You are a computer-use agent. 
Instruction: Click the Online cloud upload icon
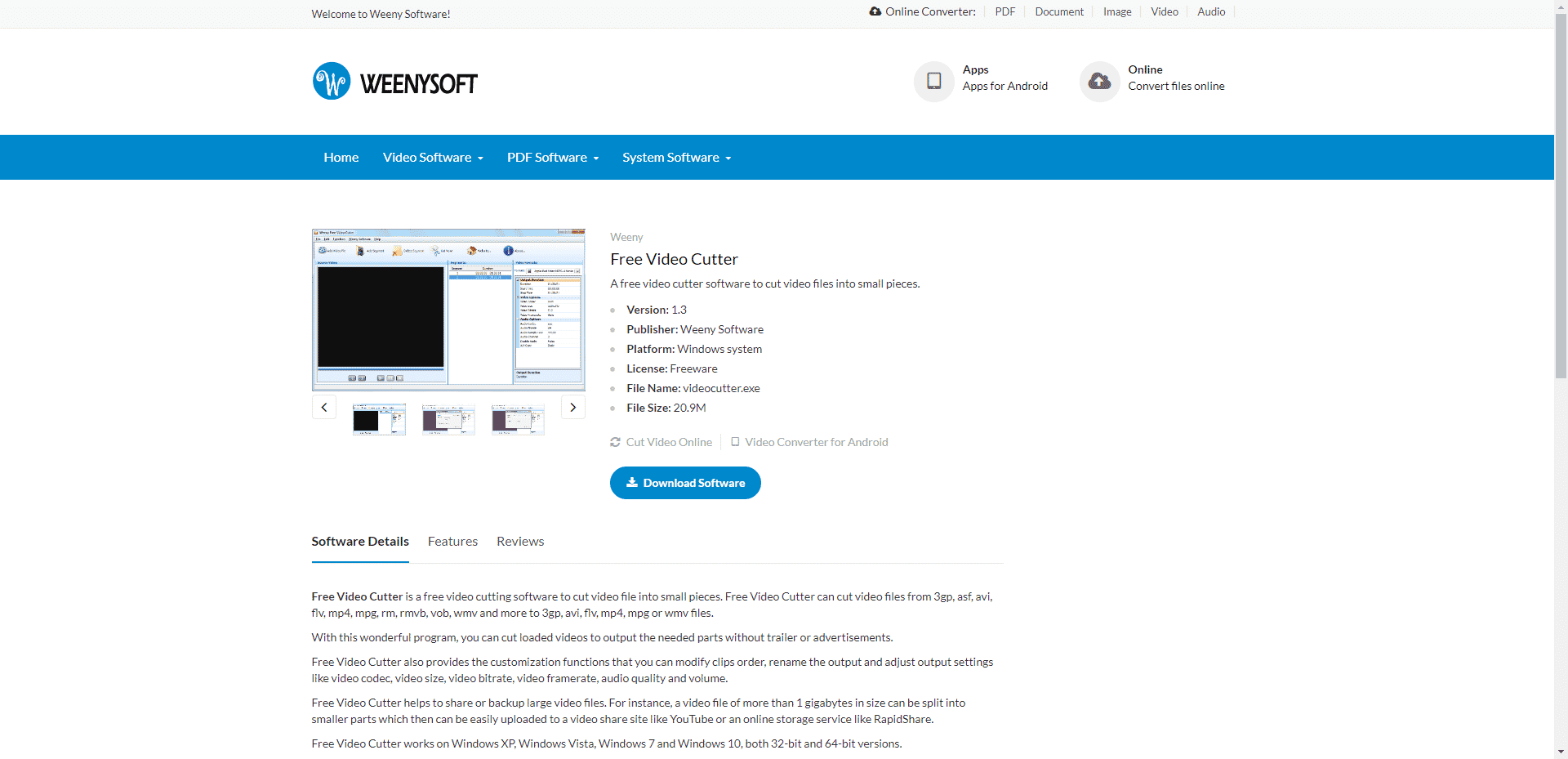point(1099,81)
